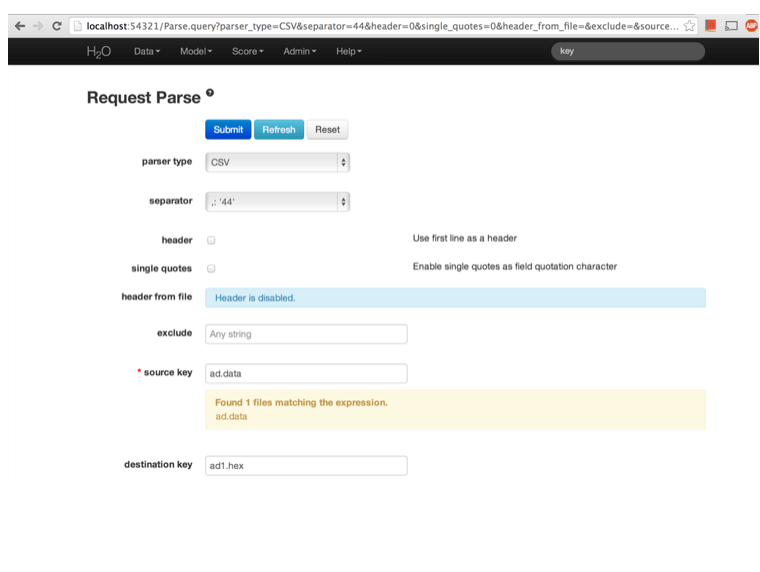Enable the single quotes checkbox
The height and width of the screenshot is (572, 760).
(x=211, y=268)
